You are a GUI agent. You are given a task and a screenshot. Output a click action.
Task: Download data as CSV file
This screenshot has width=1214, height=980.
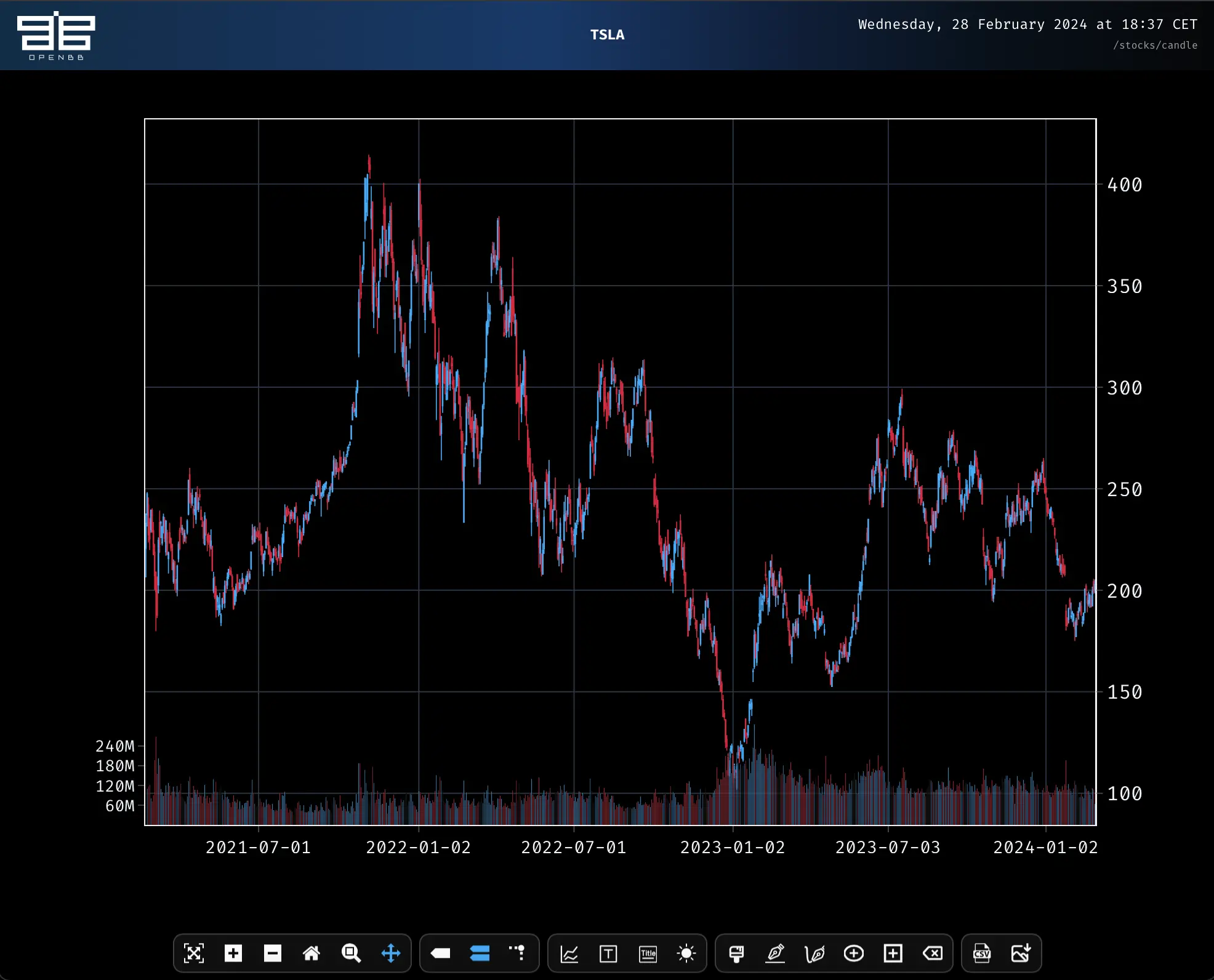982,954
